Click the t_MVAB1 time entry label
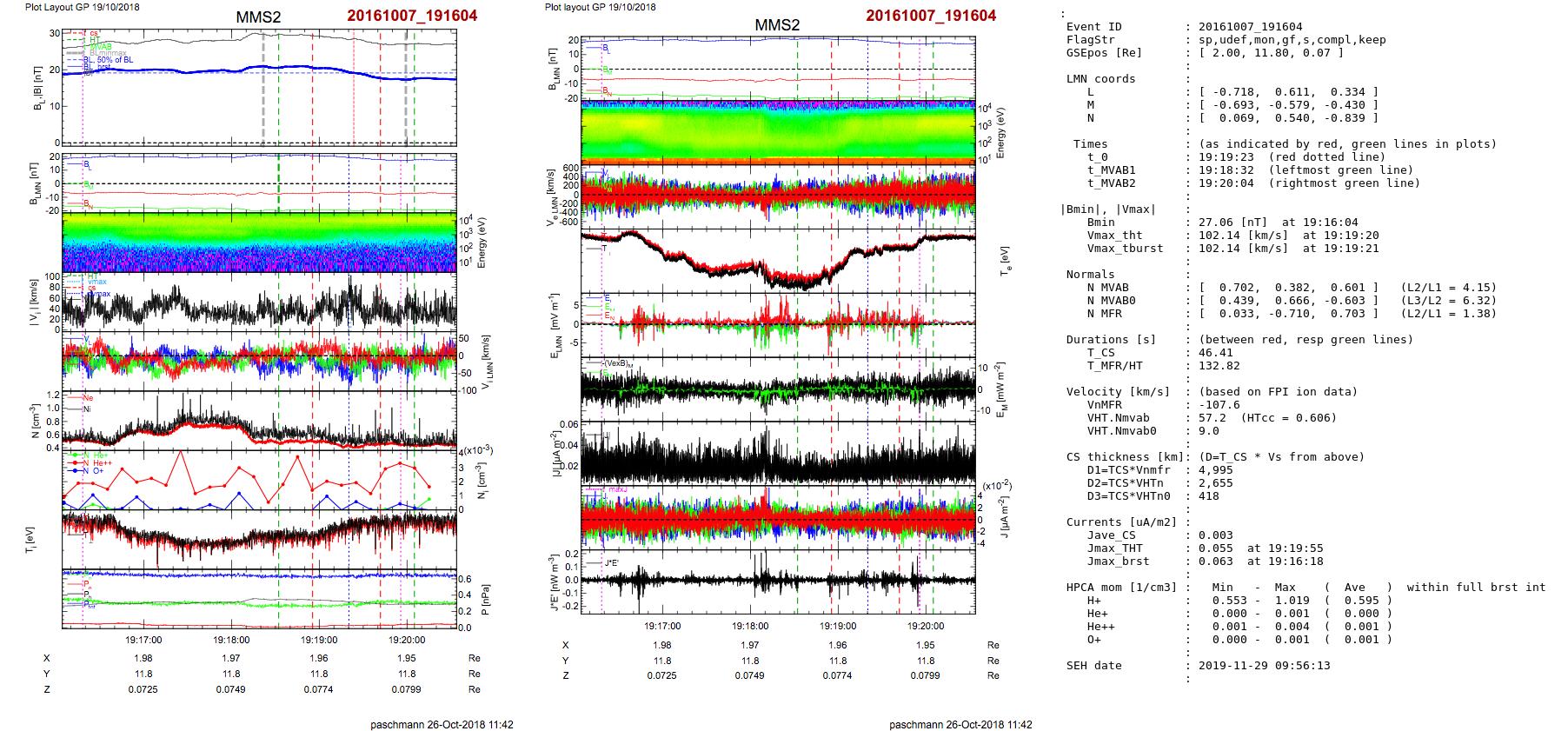The height and width of the screenshot is (731, 1568). [1111, 170]
